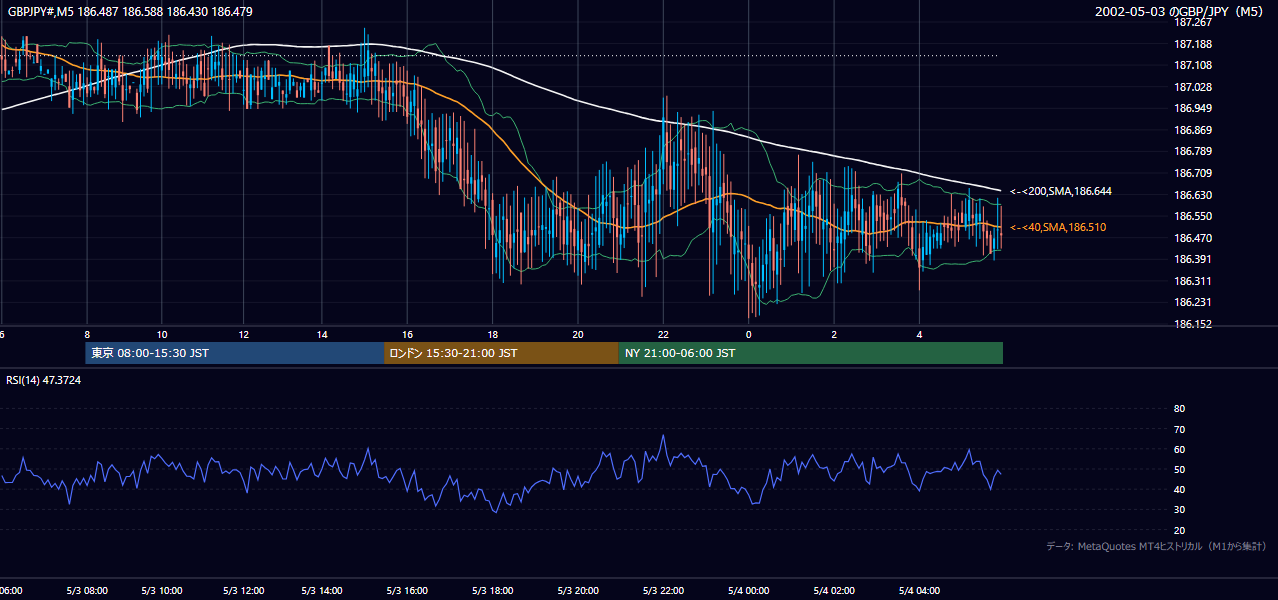This screenshot has height=600, width=1278.
Task: Click the 東京 08:00-15:30 JST session bar
Action: click(235, 353)
